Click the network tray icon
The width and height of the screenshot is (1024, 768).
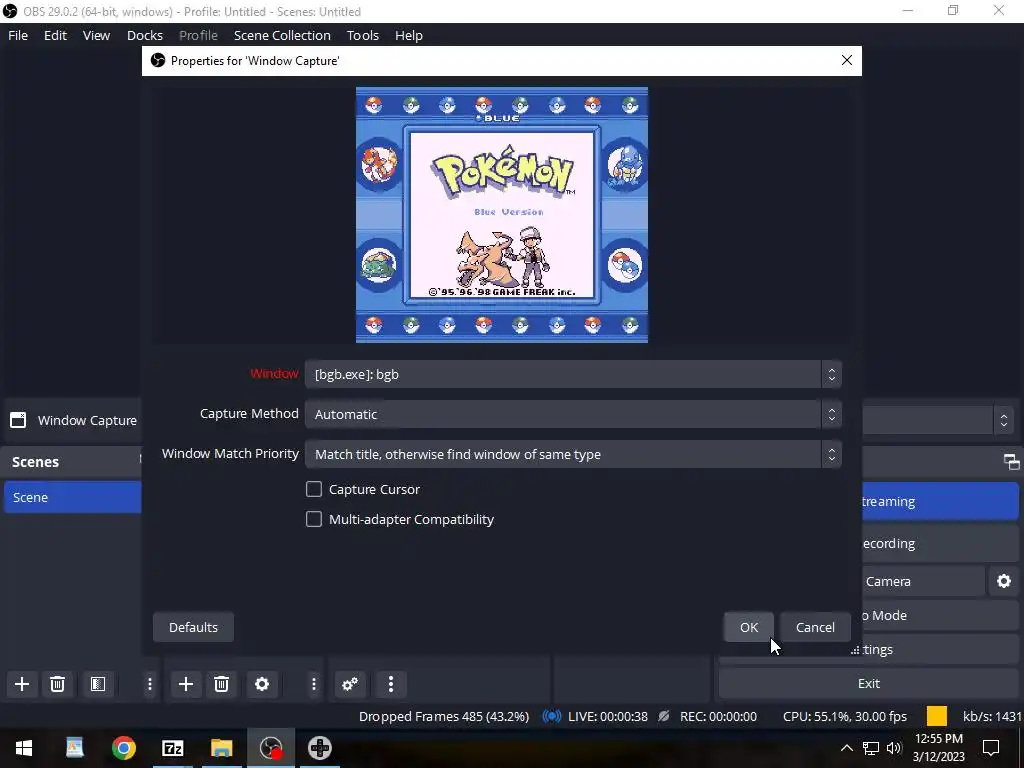tap(871, 748)
